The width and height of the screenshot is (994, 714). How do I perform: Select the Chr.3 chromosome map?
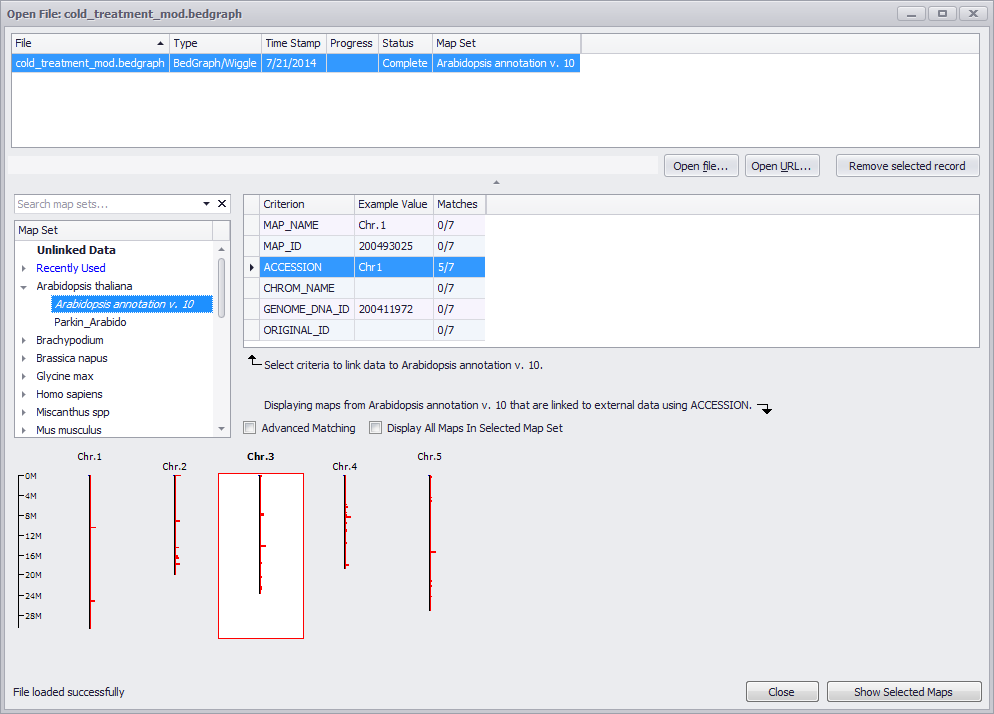click(261, 555)
